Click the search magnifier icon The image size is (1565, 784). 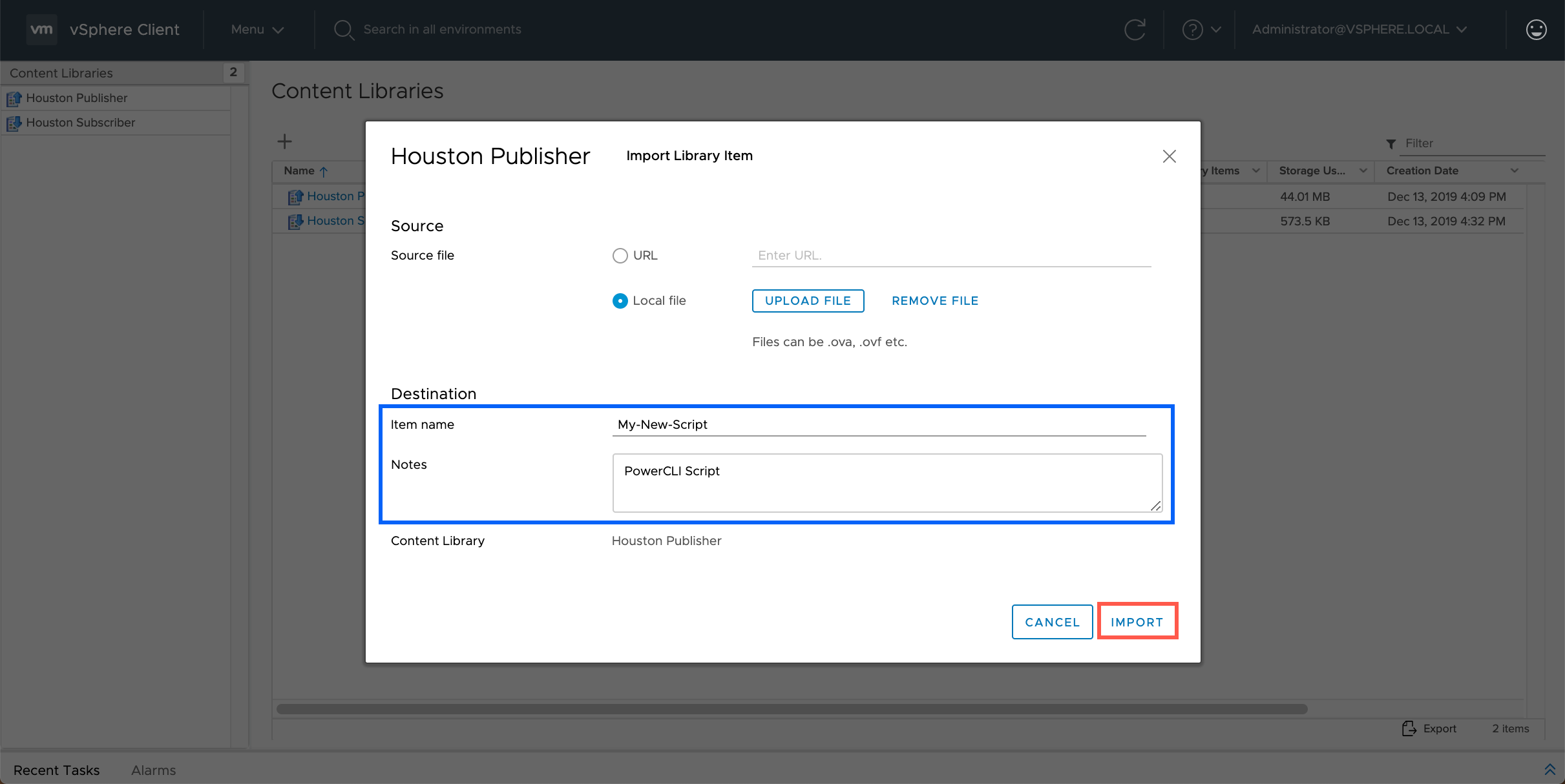[344, 30]
